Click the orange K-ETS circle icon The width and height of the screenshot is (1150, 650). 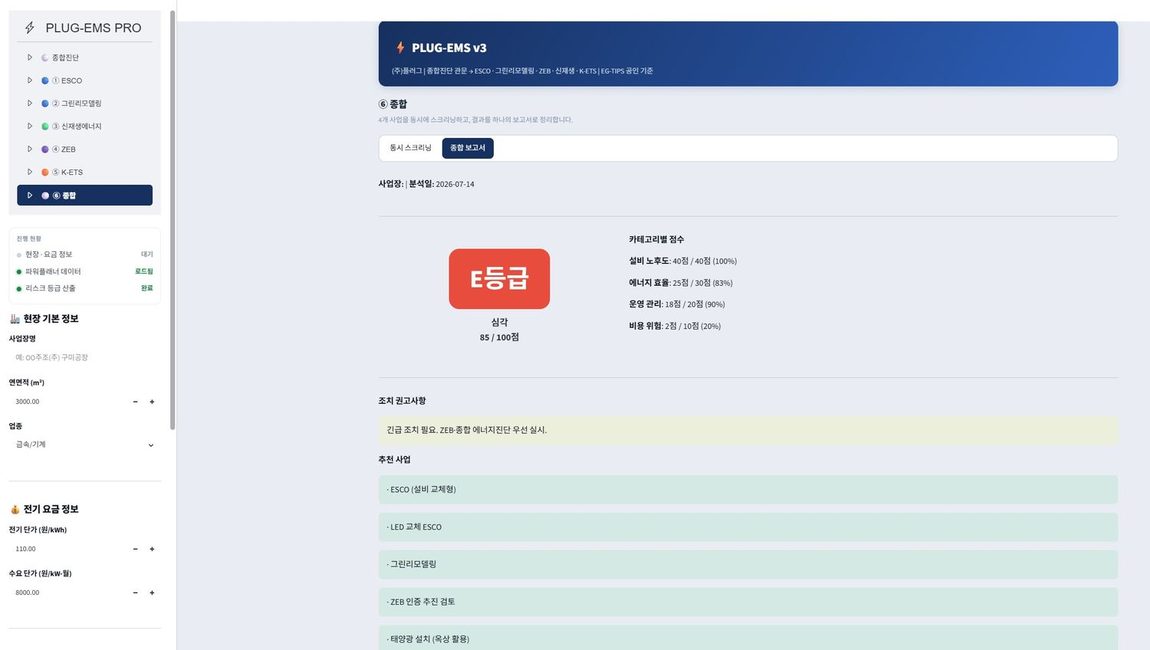pyautogui.click(x=45, y=172)
